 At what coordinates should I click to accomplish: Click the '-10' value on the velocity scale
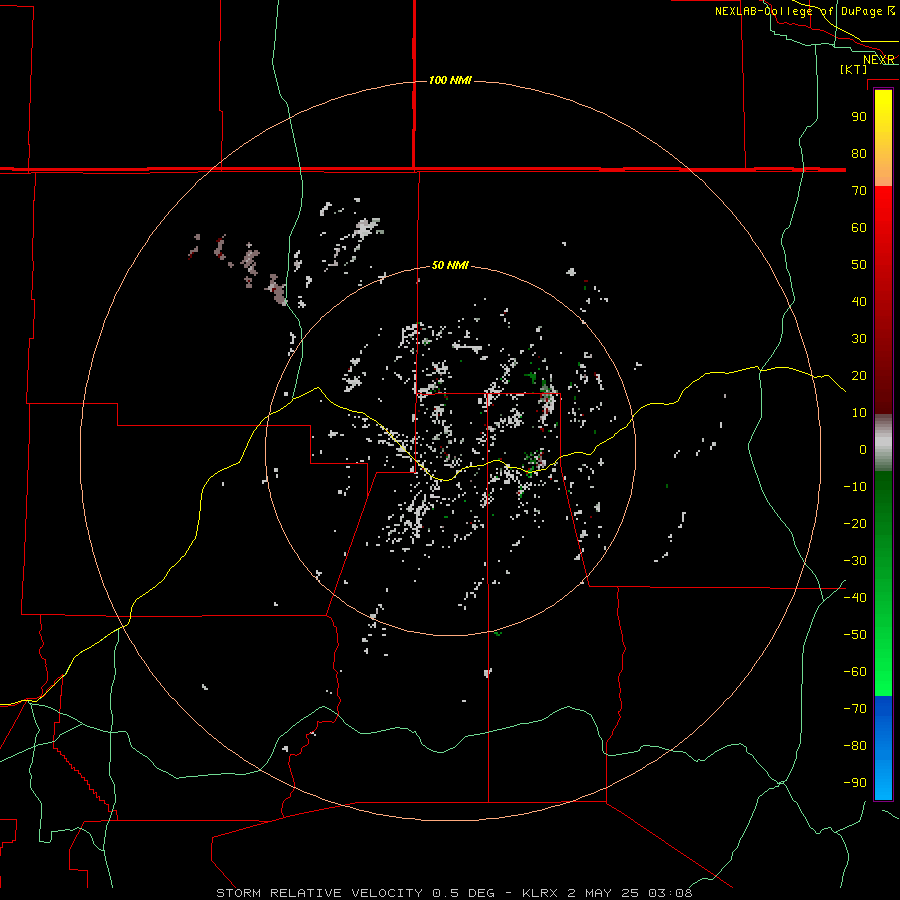coord(855,487)
